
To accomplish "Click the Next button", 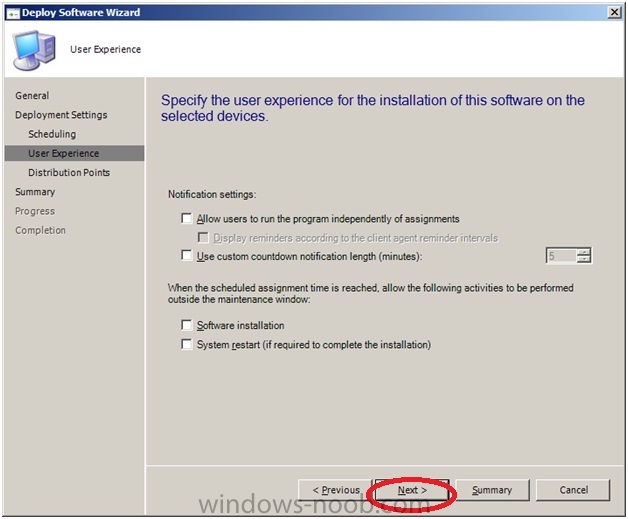I will pos(412,490).
